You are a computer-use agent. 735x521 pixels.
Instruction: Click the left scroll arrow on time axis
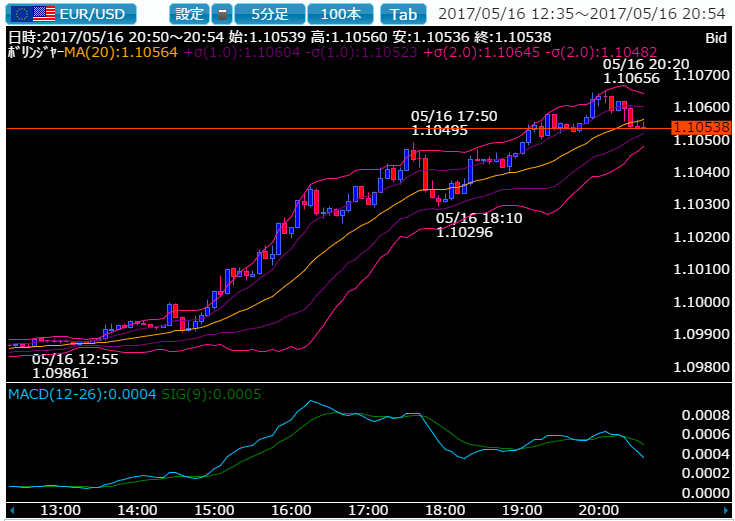[12, 510]
